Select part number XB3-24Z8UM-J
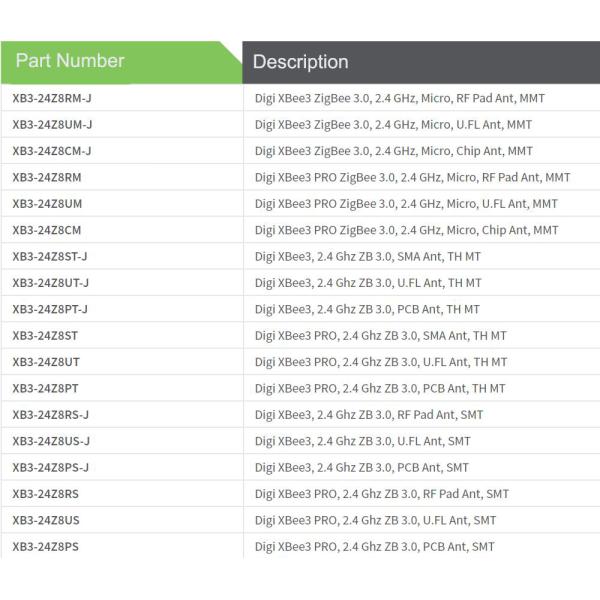Viewport: 600px width, 600px height. click(52, 124)
